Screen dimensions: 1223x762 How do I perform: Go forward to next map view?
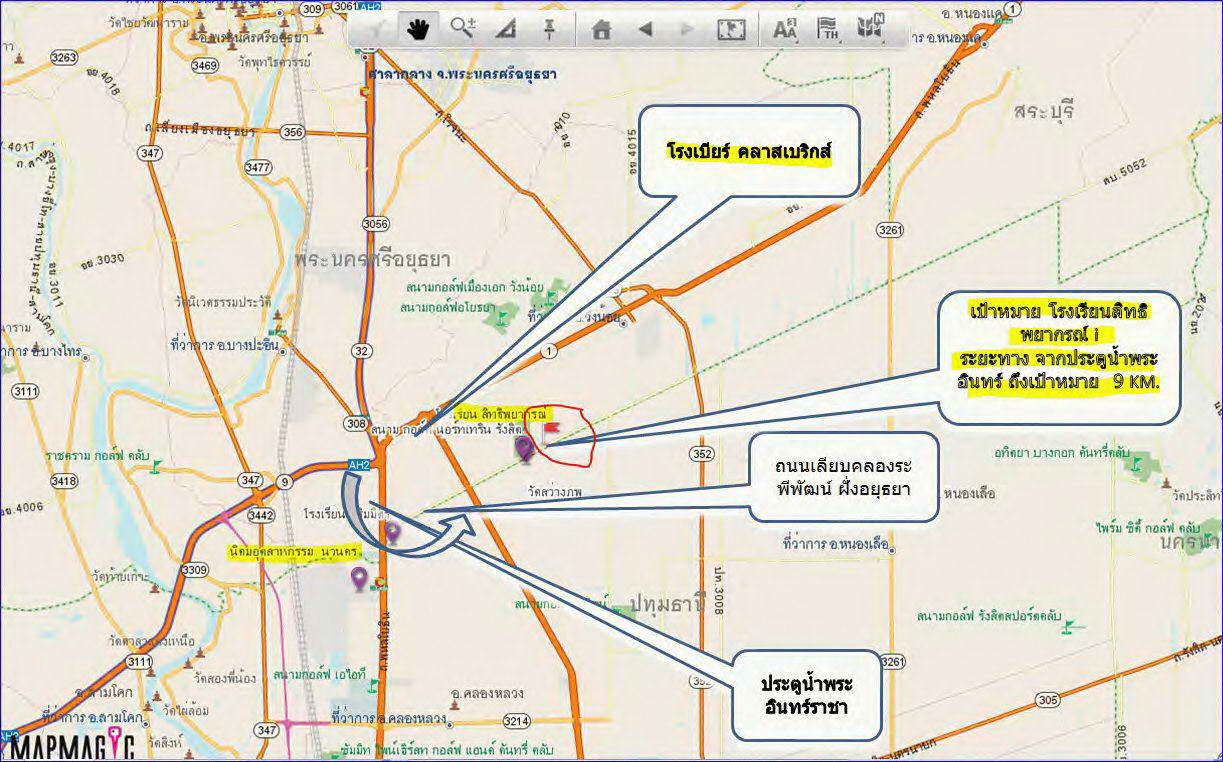click(687, 29)
